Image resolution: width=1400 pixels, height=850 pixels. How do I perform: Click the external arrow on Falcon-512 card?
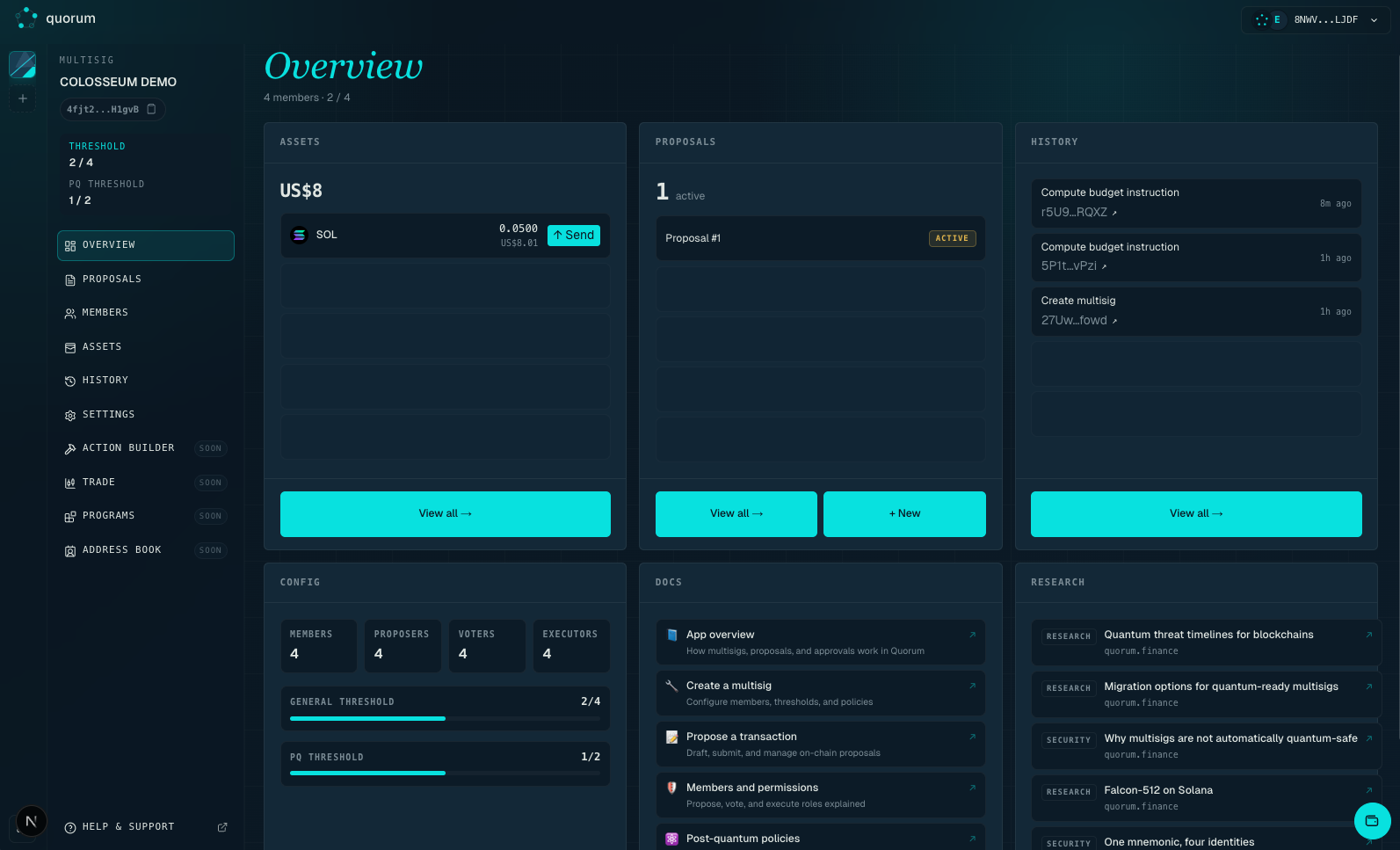pyautogui.click(x=1369, y=790)
